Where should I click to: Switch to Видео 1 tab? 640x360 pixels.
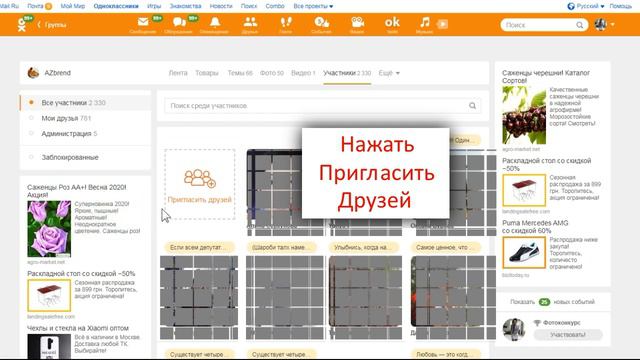tap(303, 73)
